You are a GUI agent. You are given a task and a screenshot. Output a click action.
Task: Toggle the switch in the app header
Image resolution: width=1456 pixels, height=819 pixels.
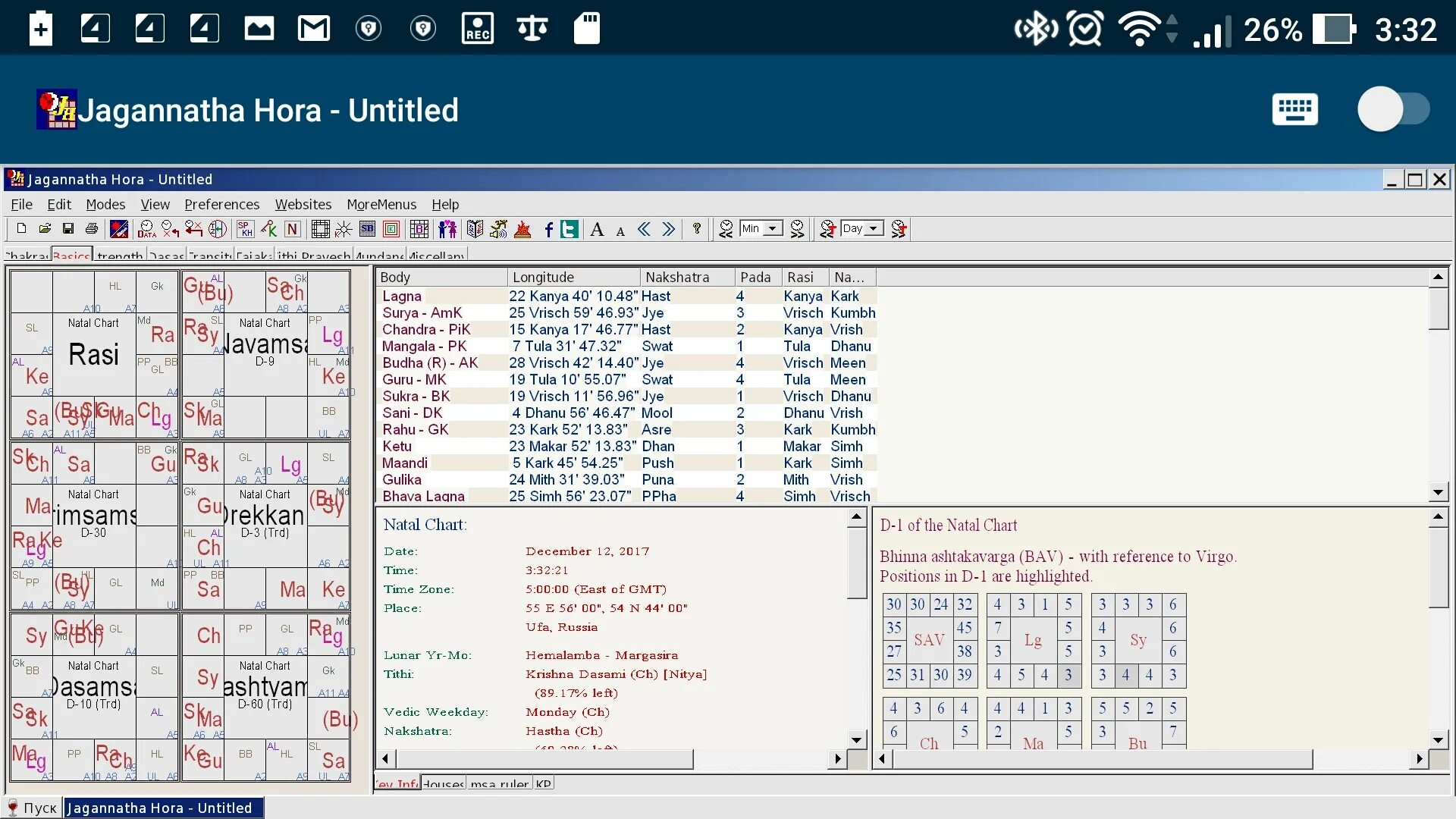1392,109
